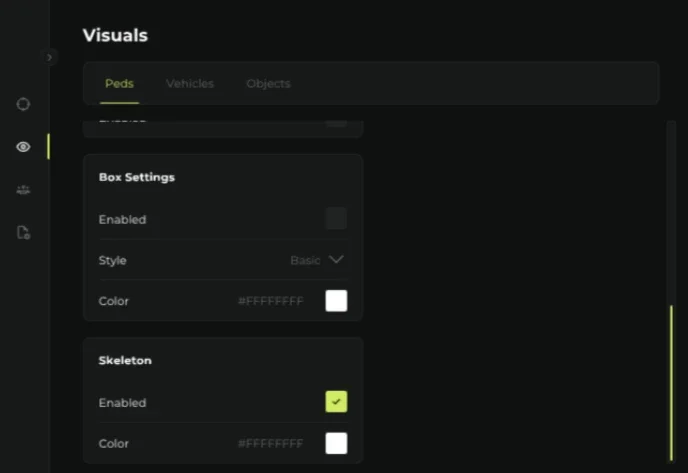This screenshot has width=688, height=473.
Task: Disable the Skeleton Enabled checkbox
Action: coord(336,401)
